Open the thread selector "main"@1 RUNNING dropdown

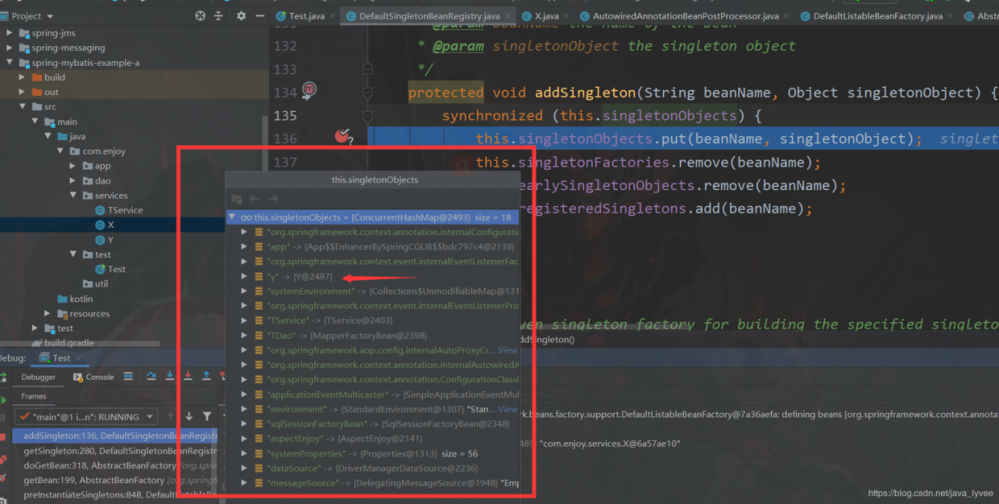pos(86,417)
